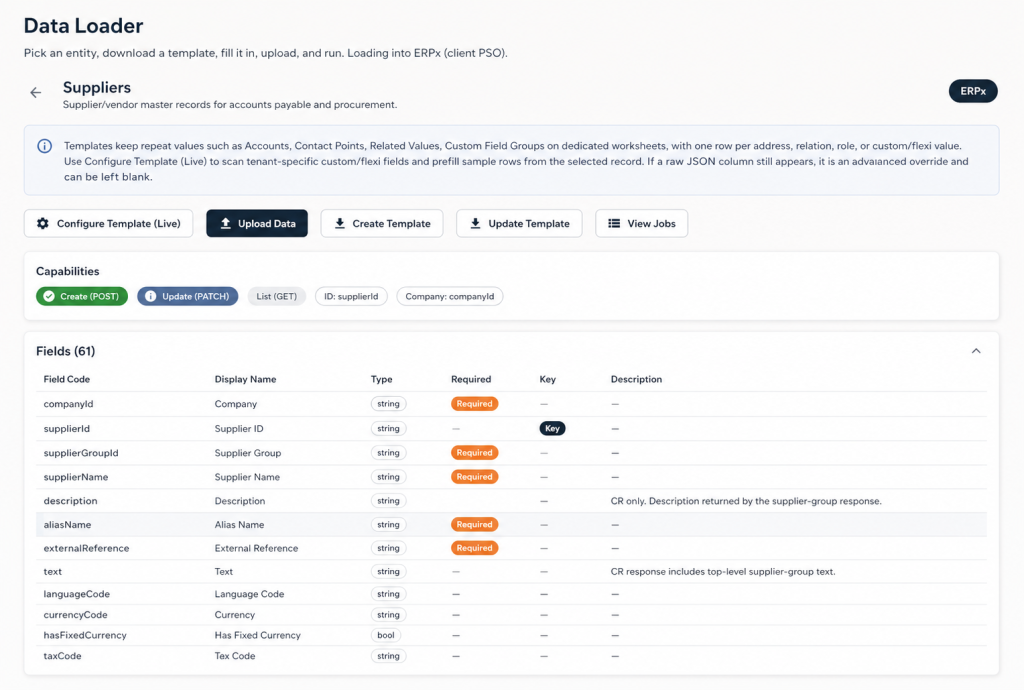Select the supplierId field code

coord(67,429)
